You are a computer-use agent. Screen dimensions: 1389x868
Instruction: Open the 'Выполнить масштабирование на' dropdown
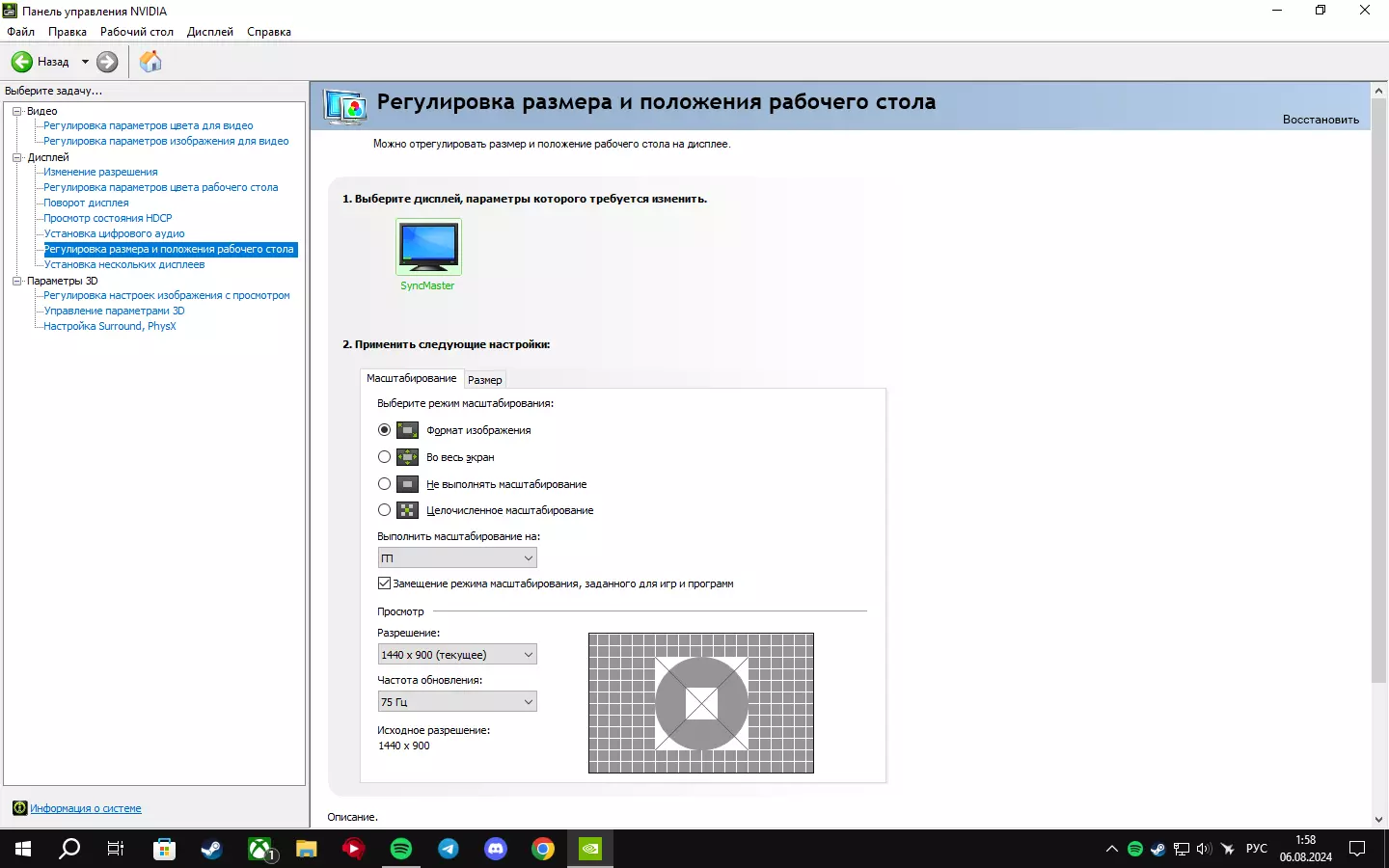pos(457,557)
